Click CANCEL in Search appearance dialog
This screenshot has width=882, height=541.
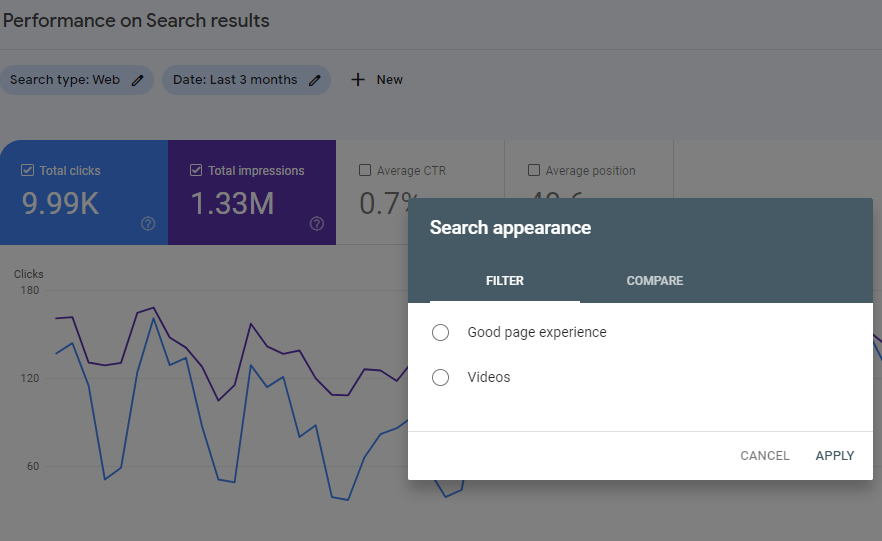point(764,456)
